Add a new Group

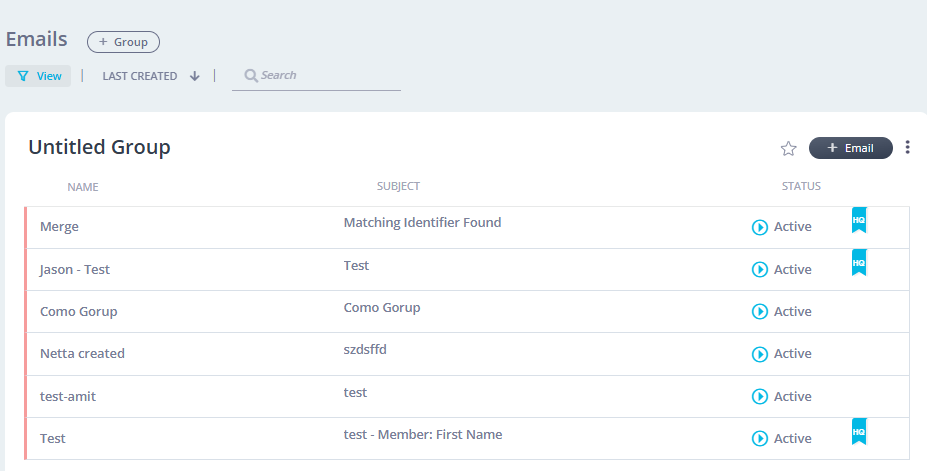(123, 42)
